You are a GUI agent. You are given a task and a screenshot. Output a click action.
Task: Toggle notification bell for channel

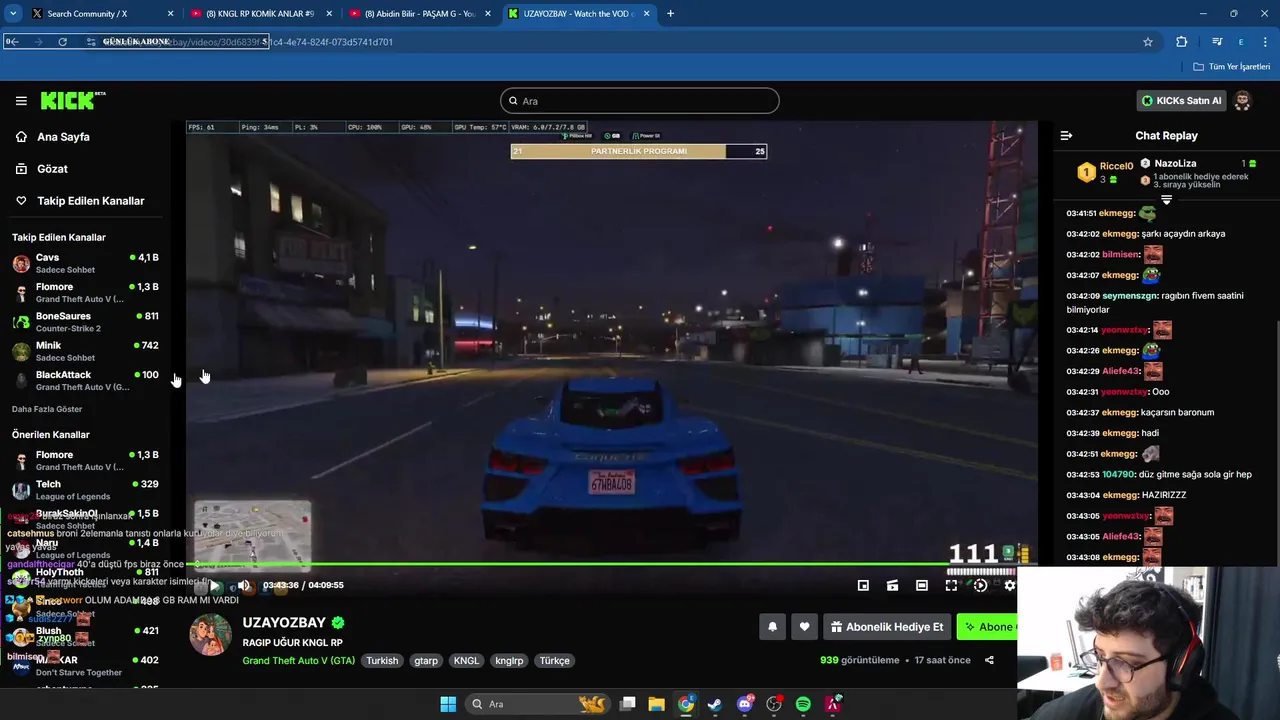pyautogui.click(x=772, y=627)
